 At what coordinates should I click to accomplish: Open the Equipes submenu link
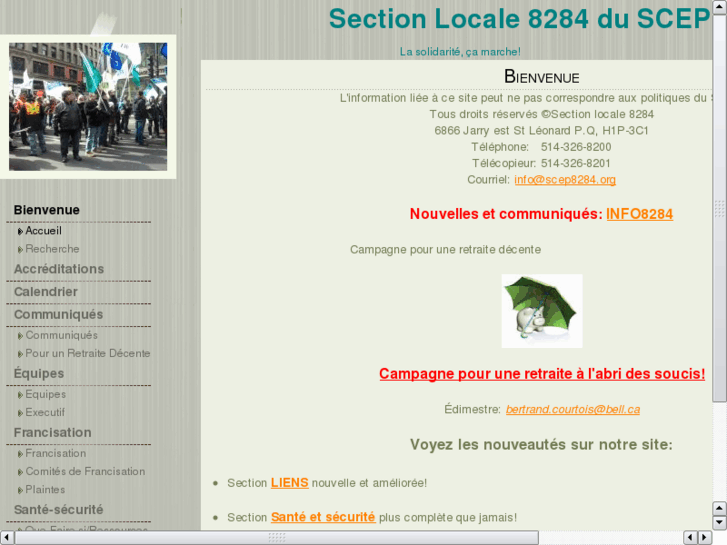45,394
